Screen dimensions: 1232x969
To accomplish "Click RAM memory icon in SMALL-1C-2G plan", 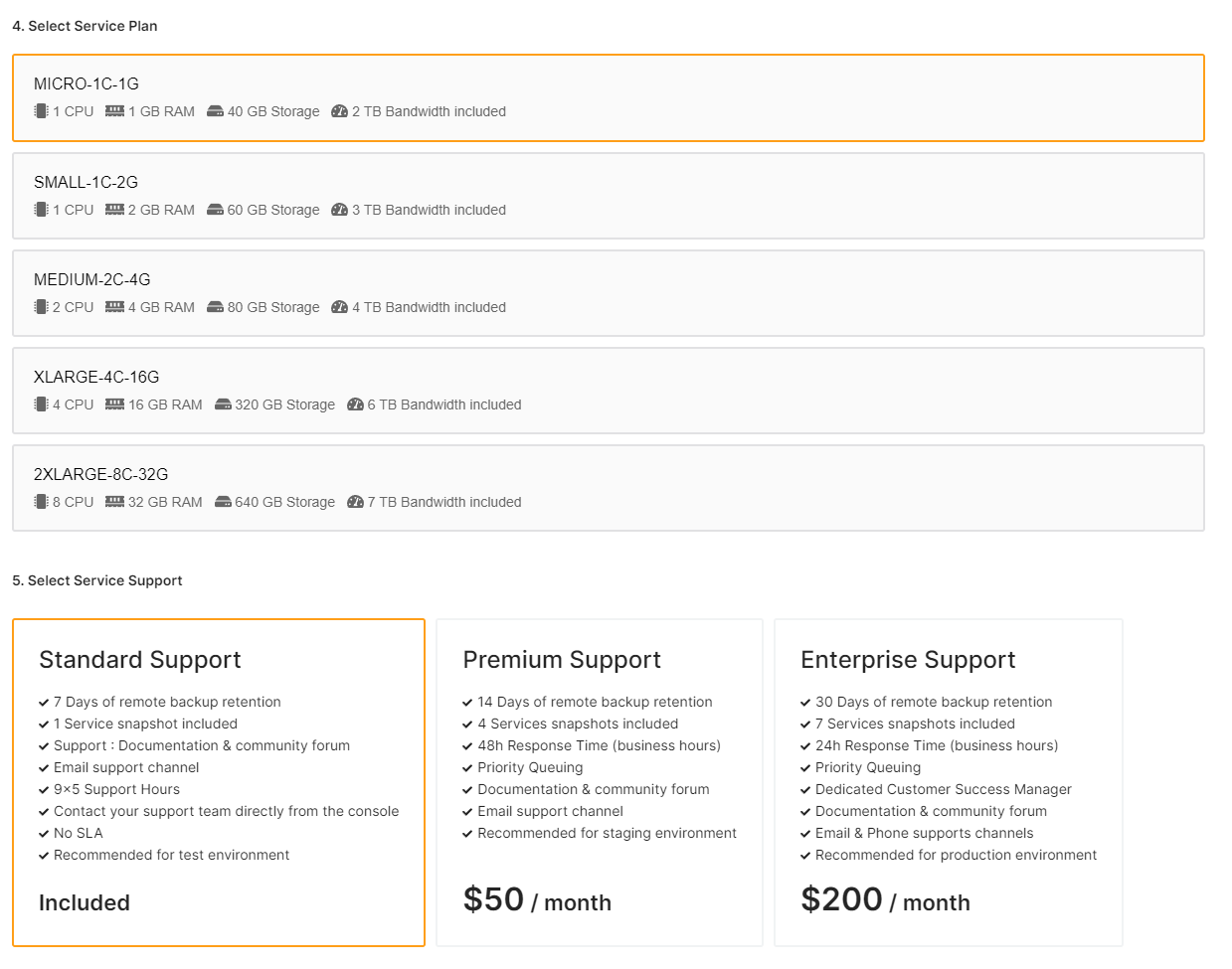I will pos(115,210).
